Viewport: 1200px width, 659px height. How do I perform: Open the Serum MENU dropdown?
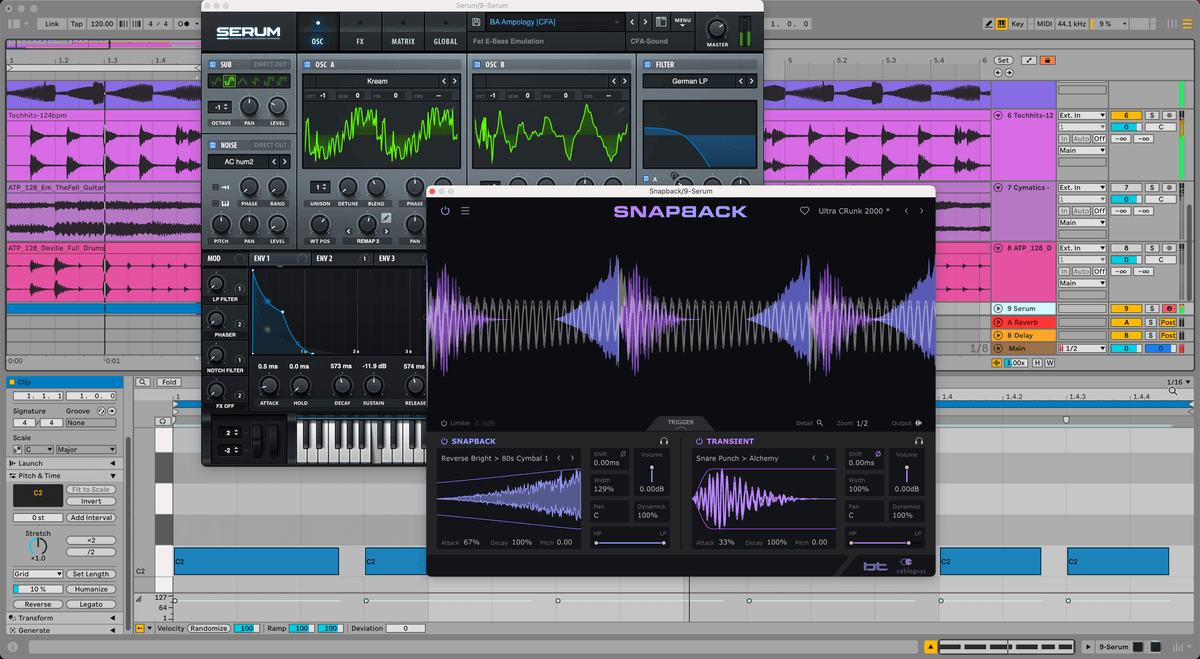[683, 21]
